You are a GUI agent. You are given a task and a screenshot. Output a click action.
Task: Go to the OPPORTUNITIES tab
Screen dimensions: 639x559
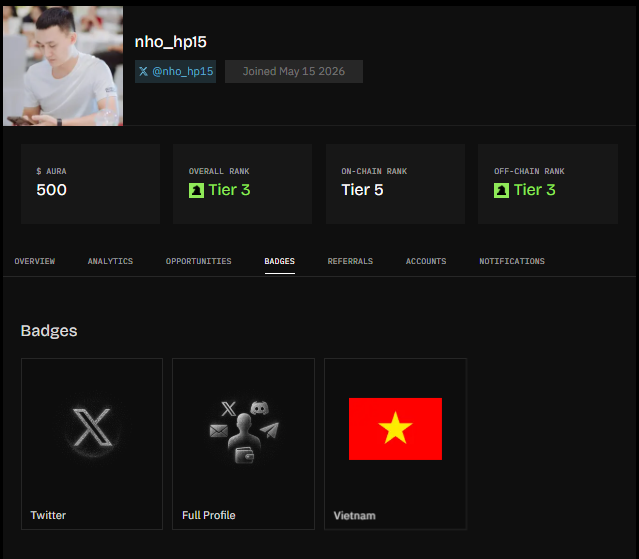[198, 261]
